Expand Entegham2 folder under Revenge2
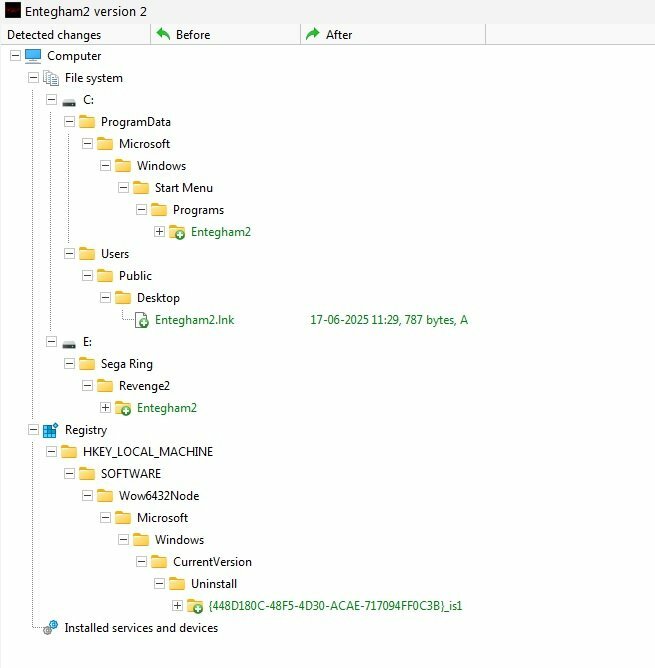Screen dimensions: 655x668 [x=105, y=407]
